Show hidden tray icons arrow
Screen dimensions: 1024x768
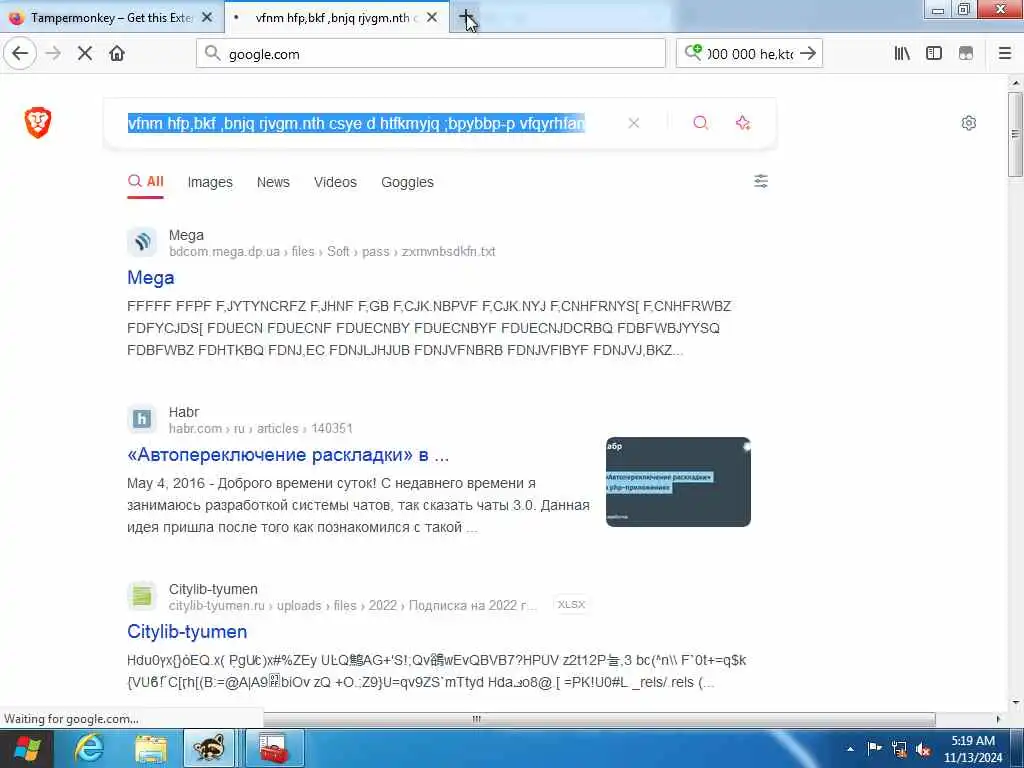tap(850, 749)
